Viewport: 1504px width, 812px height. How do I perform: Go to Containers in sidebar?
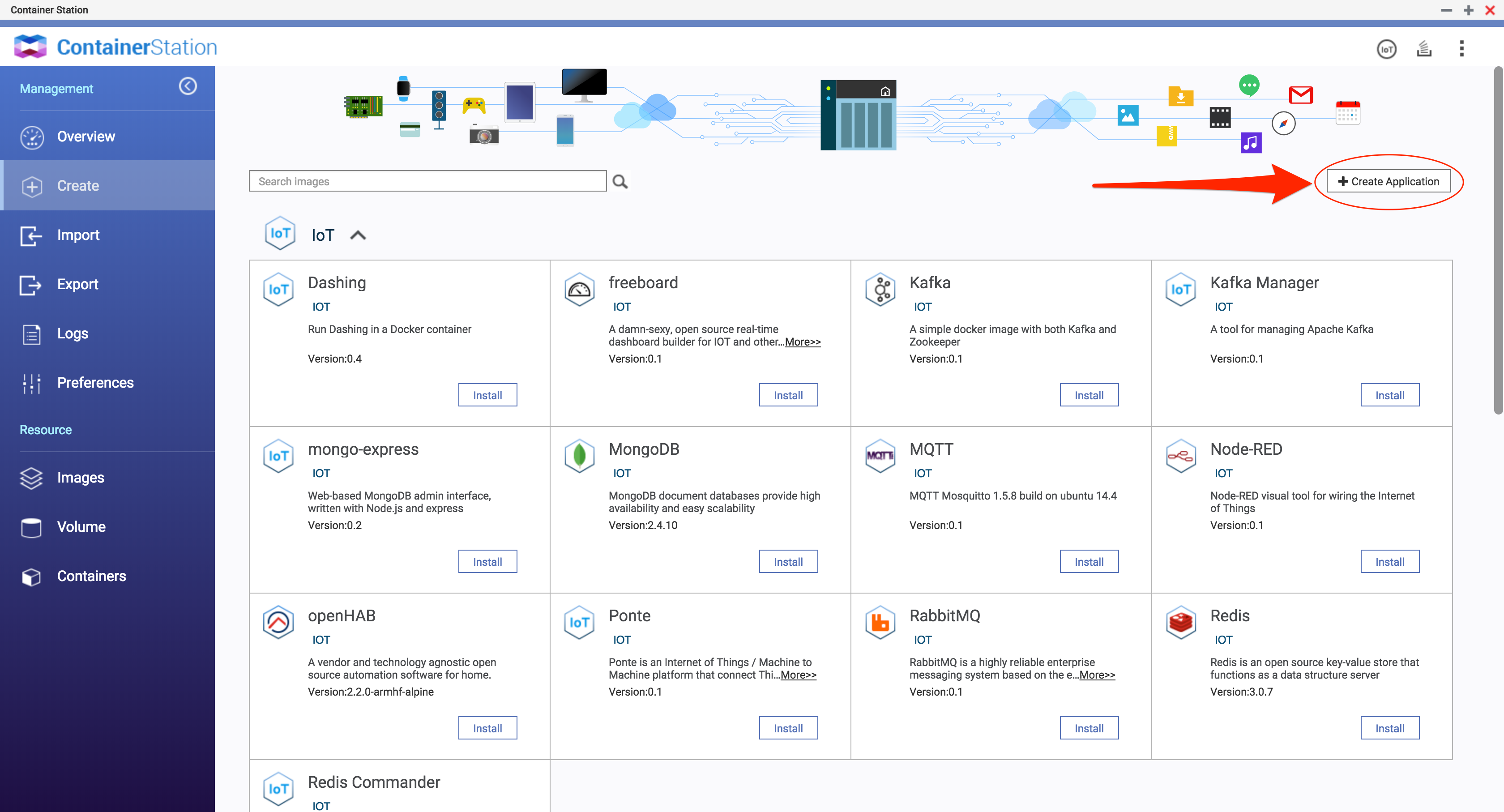click(x=91, y=576)
